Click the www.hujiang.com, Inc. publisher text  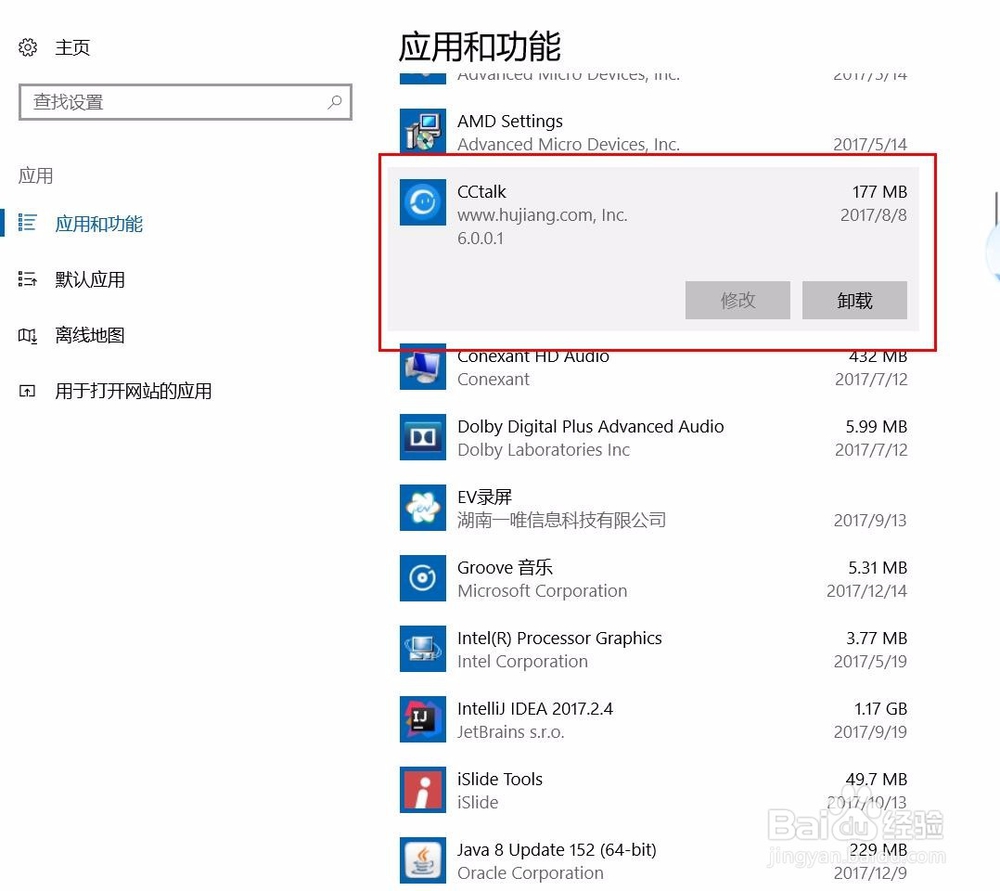(543, 215)
